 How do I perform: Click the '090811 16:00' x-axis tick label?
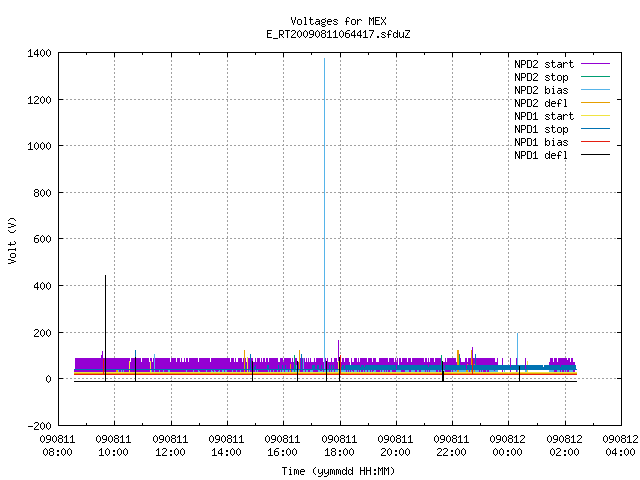(x=282, y=446)
